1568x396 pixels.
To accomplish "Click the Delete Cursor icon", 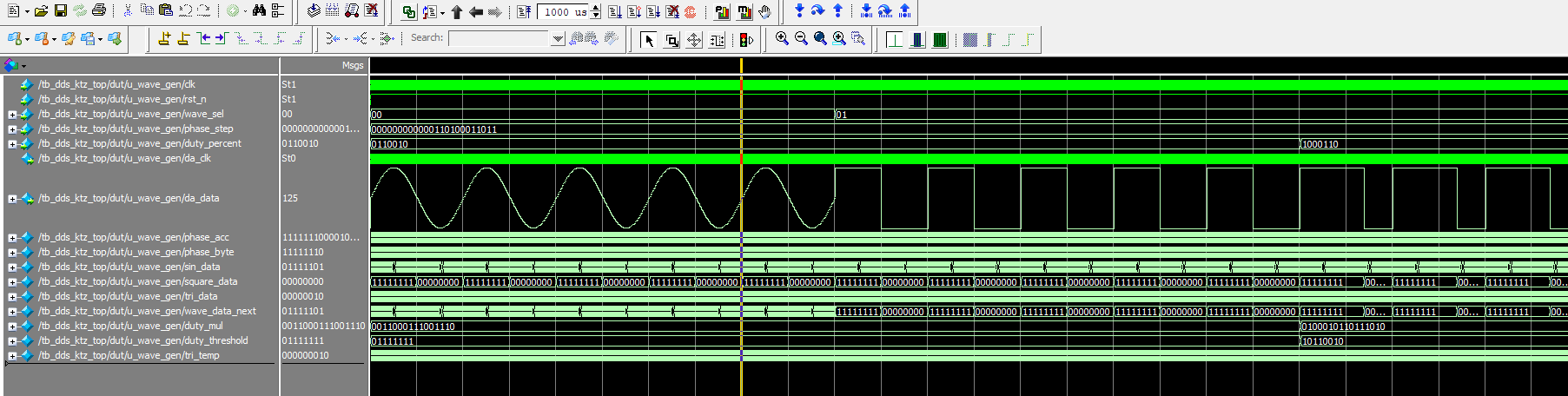I will click(183, 38).
